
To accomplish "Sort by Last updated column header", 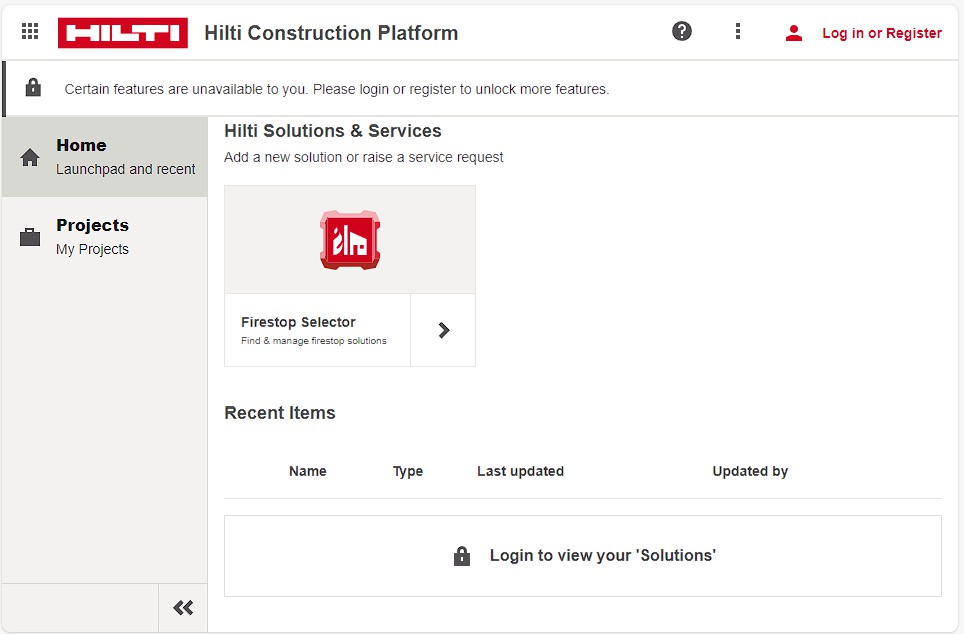I will pyautogui.click(x=520, y=471).
